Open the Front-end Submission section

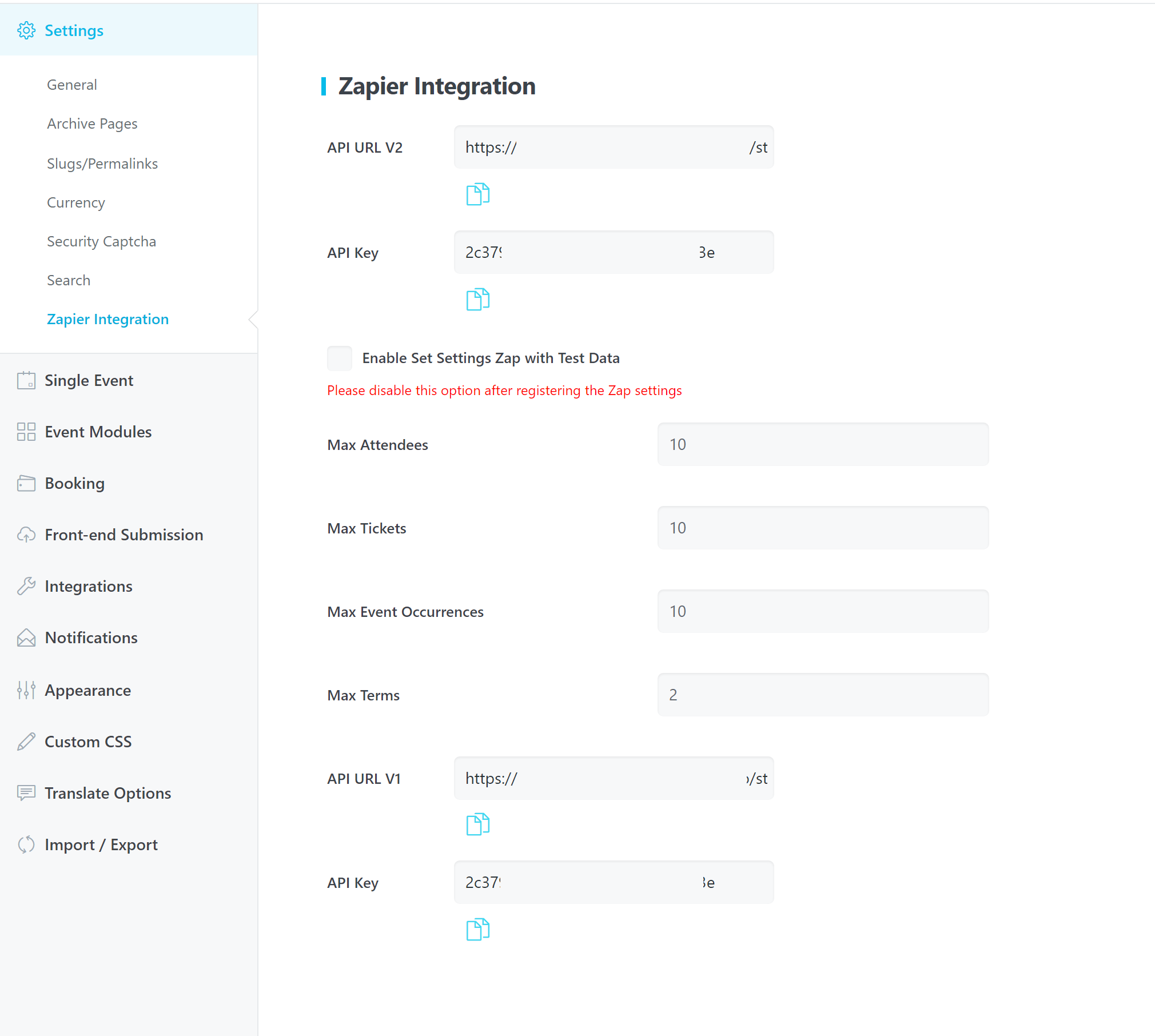click(124, 535)
